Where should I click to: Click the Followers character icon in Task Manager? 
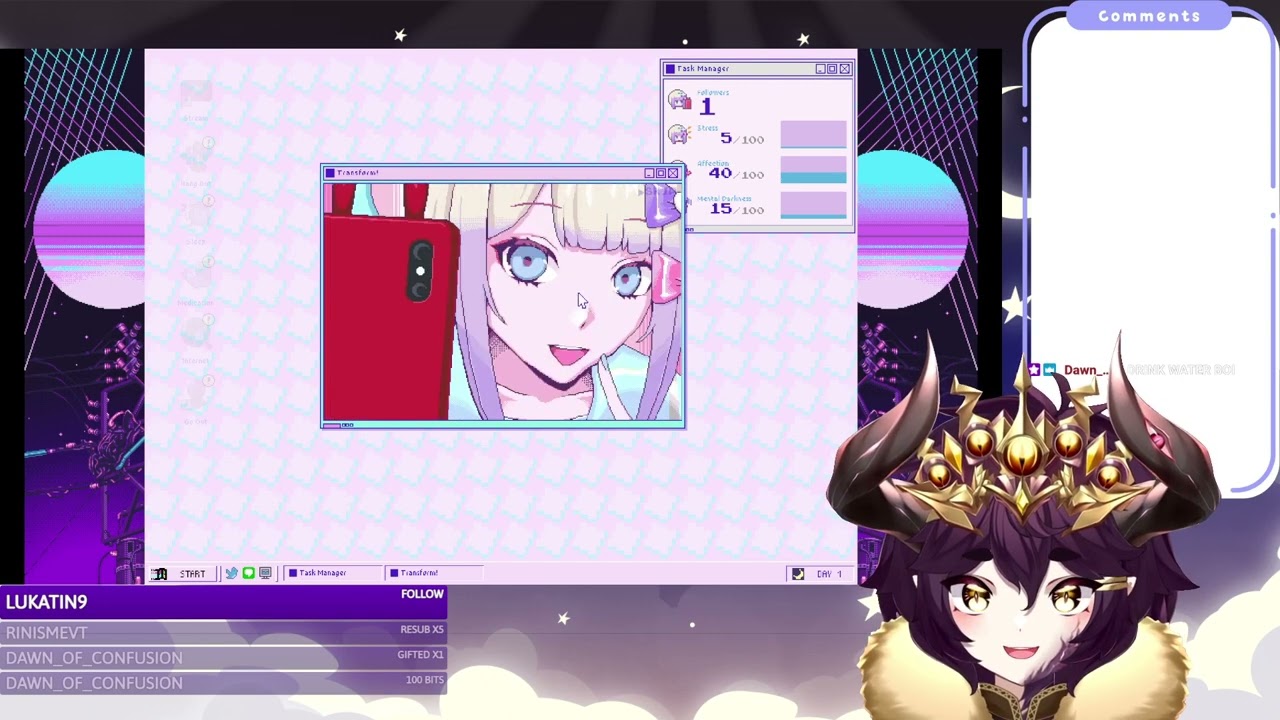[x=679, y=100]
